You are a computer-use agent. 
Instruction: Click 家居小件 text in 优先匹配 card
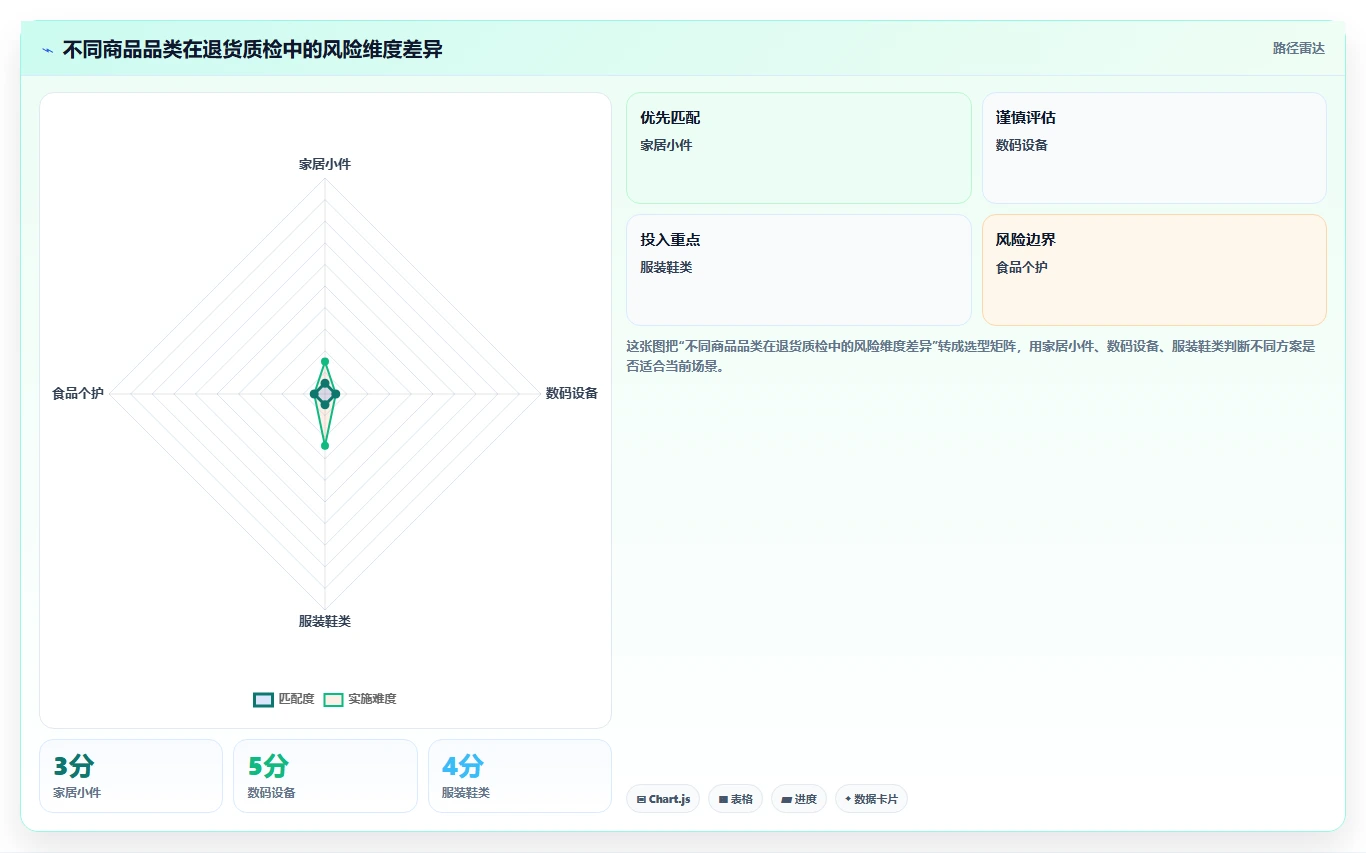666,145
